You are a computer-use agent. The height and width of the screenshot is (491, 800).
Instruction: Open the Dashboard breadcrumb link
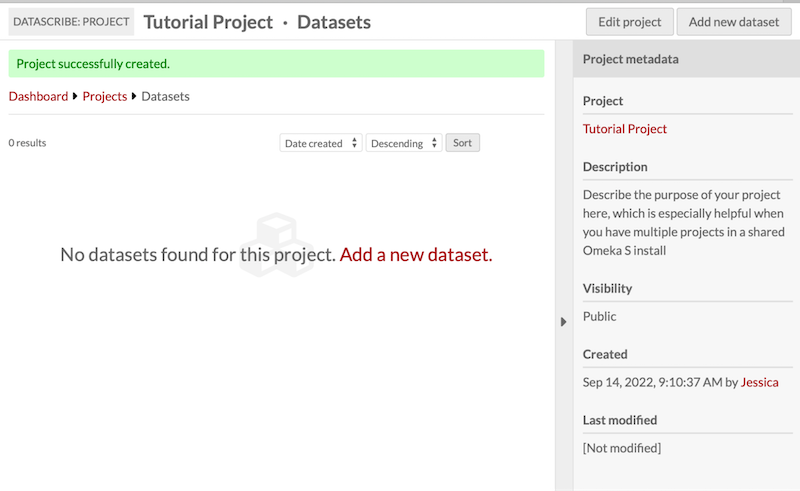[38, 96]
